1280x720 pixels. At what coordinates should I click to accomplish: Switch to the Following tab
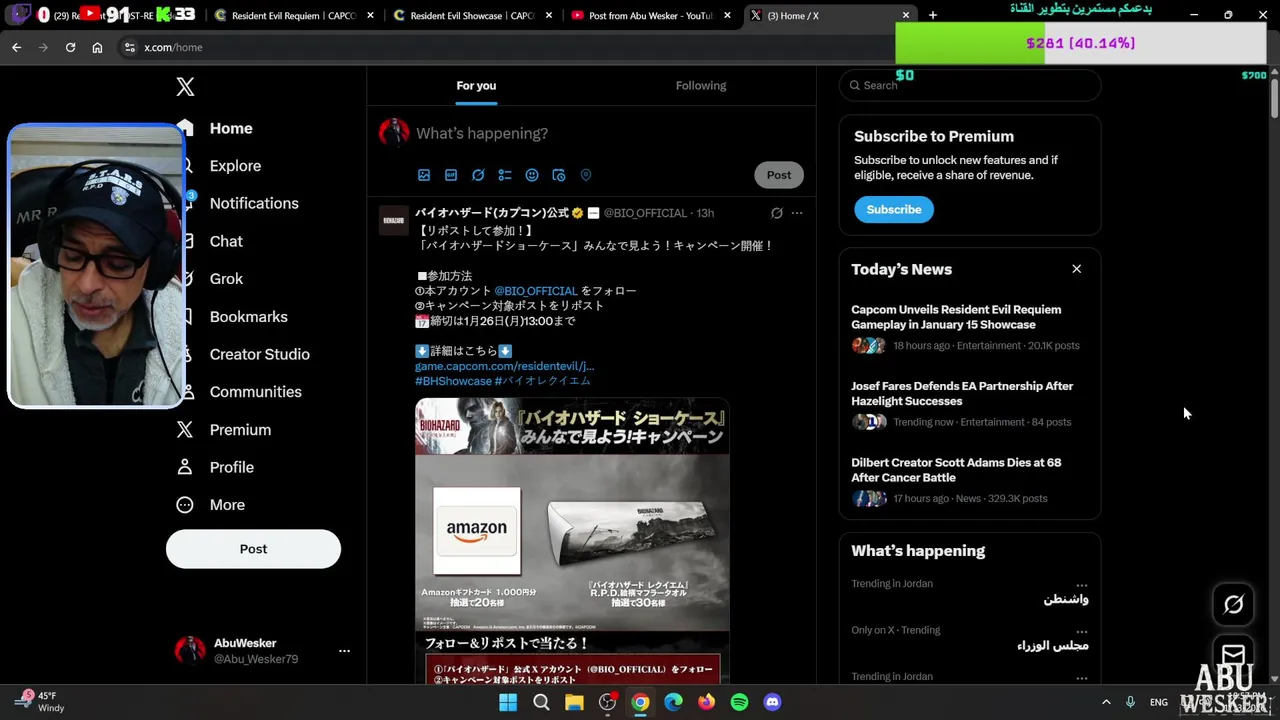click(x=701, y=86)
